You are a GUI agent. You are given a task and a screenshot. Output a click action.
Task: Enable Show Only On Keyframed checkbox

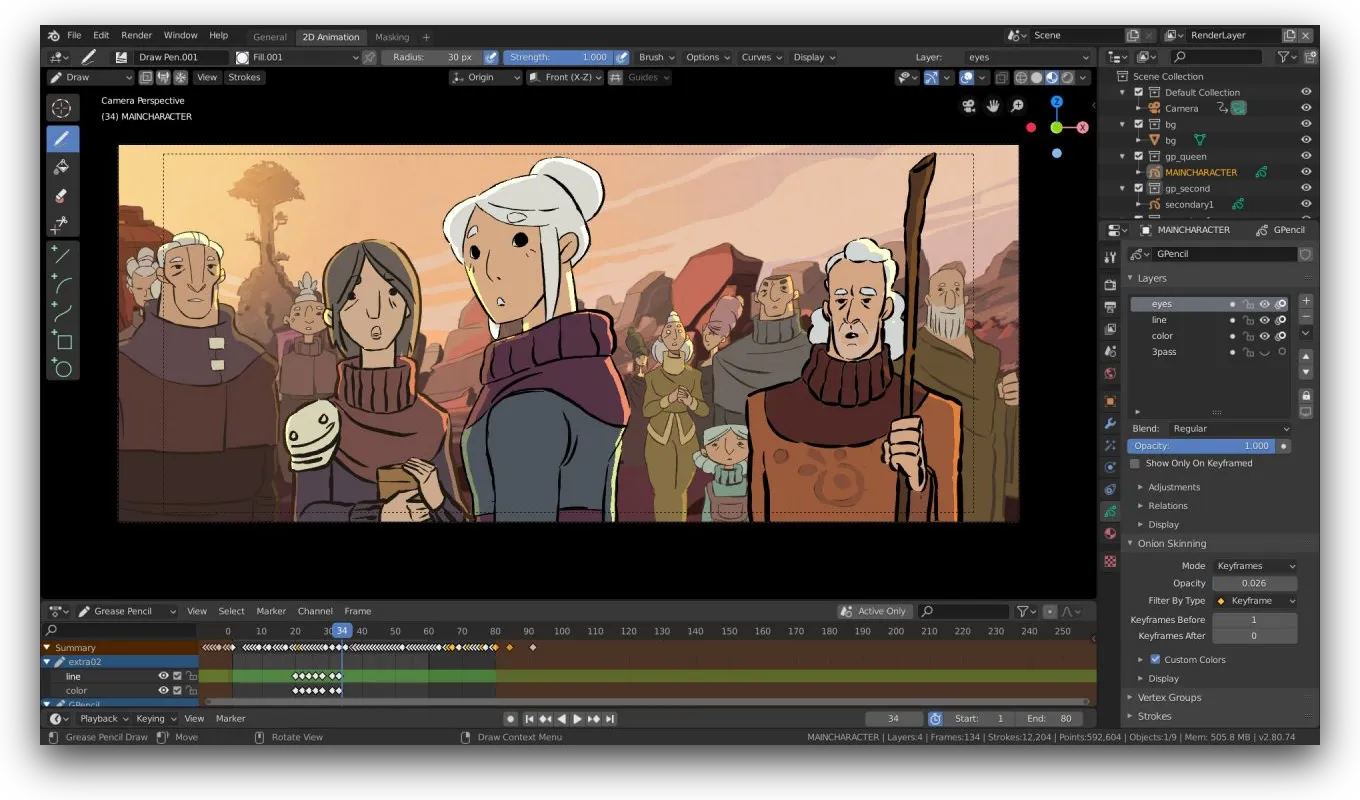coord(1134,464)
